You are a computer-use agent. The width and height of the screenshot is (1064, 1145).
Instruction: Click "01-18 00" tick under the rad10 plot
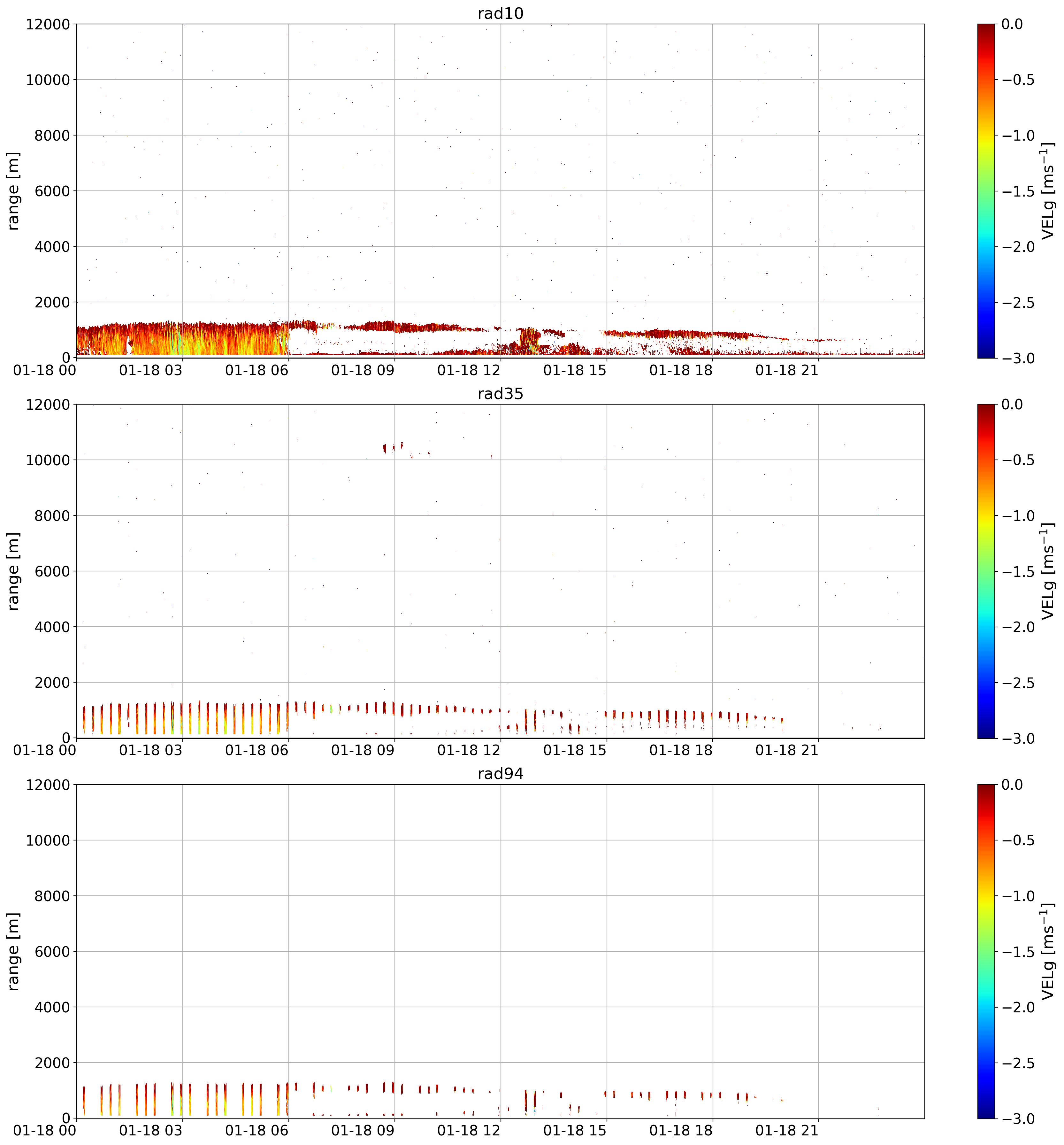[45, 371]
